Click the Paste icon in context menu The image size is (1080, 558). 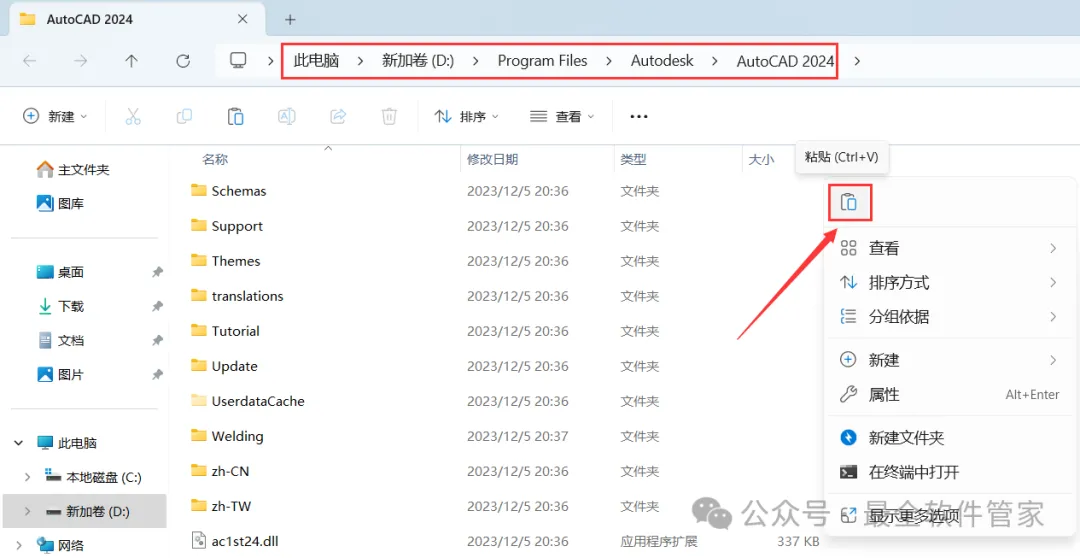click(x=849, y=203)
